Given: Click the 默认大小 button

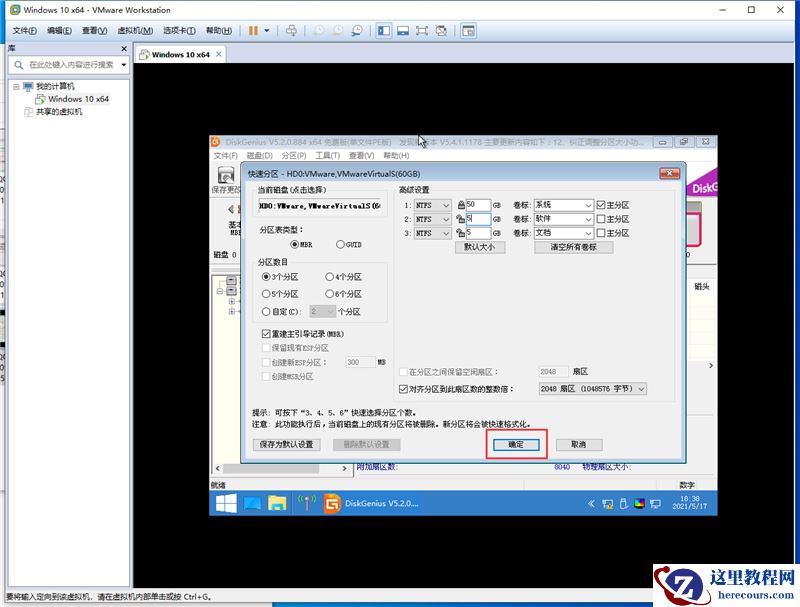Looking at the screenshot, I should (x=480, y=247).
